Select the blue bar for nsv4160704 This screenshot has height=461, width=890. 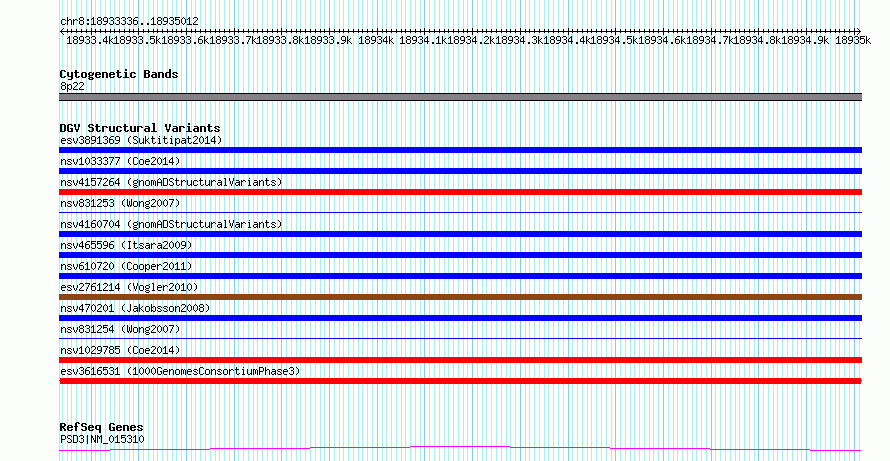point(460,234)
